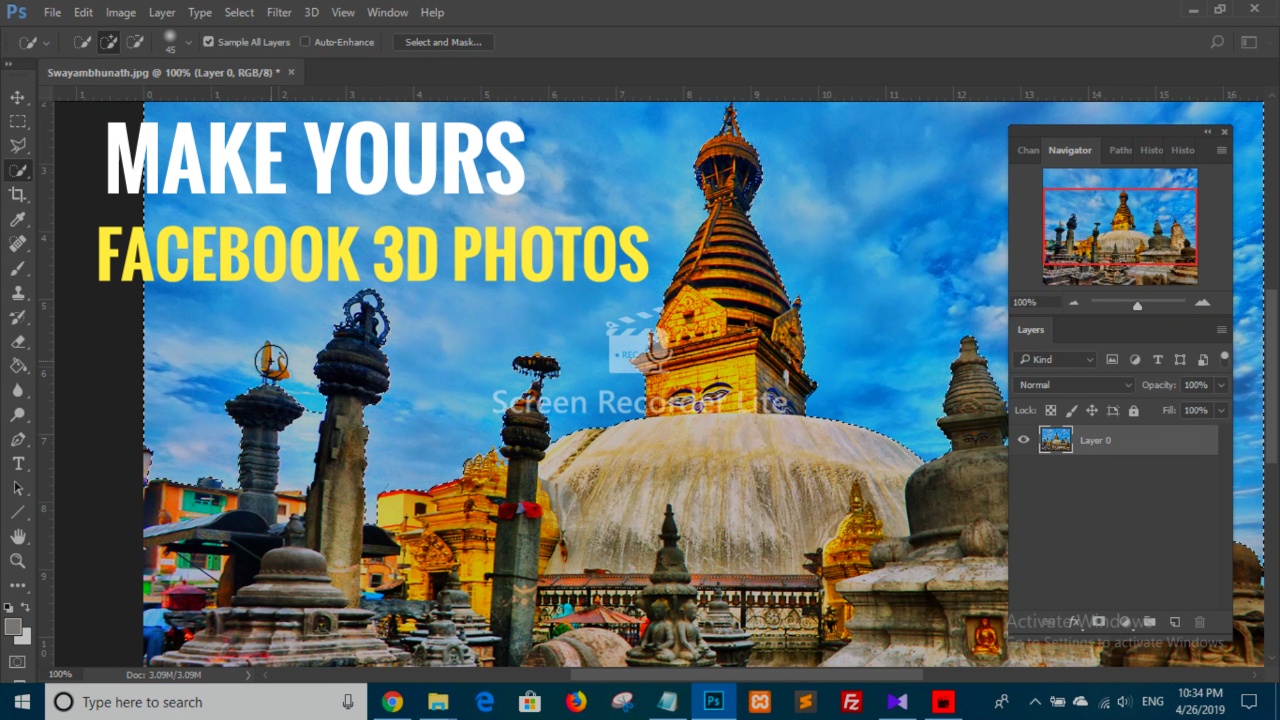The image size is (1280, 720).
Task: Open the File menu
Action: click(x=52, y=13)
